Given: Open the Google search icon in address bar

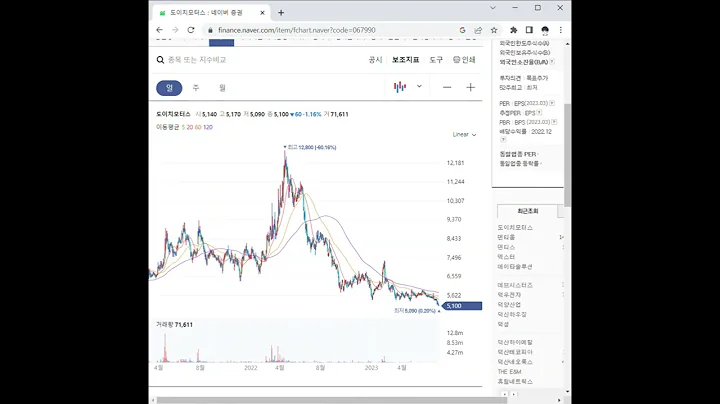Looking at the screenshot, I should [462, 30].
